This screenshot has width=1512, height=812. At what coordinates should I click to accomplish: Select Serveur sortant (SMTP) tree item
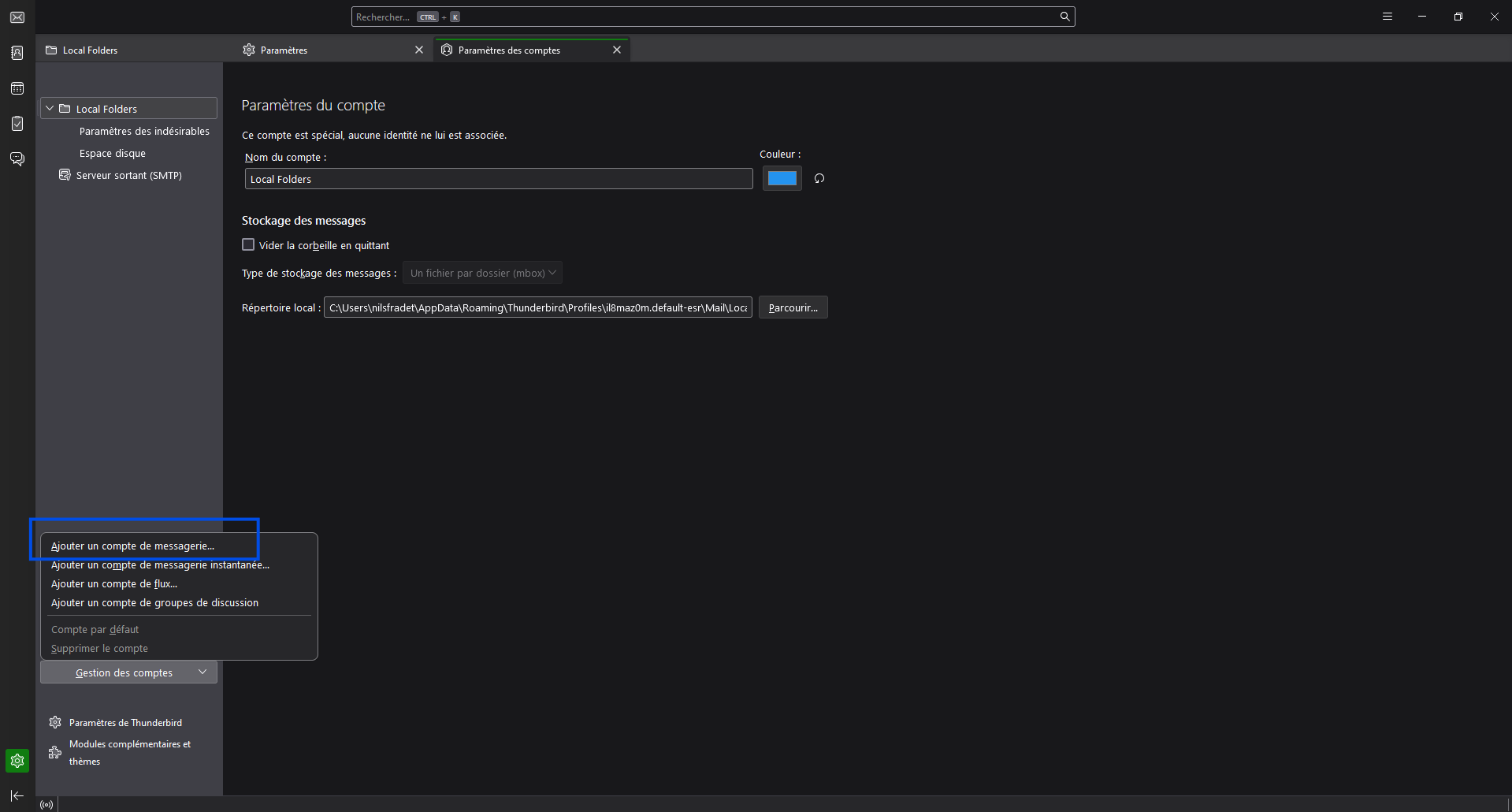[x=129, y=175]
